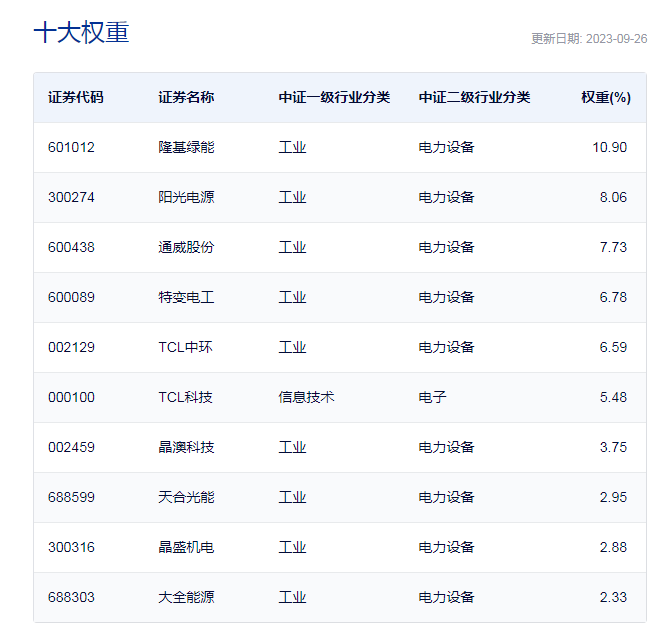Click 电力设备 in the 隆基绿能 row
Image resolution: width=663 pixels, height=643 pixels.
point(446,147)
